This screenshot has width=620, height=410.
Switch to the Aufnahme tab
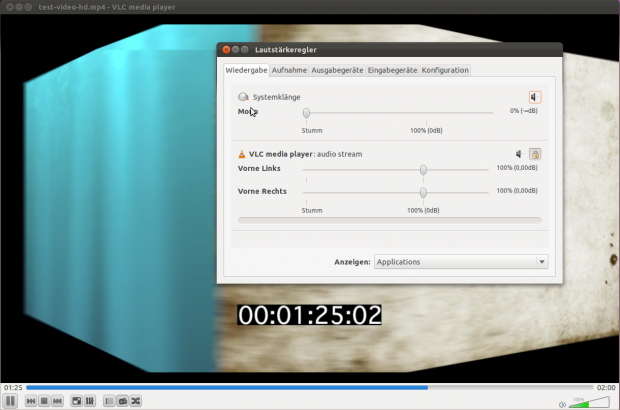coord(289,70)
